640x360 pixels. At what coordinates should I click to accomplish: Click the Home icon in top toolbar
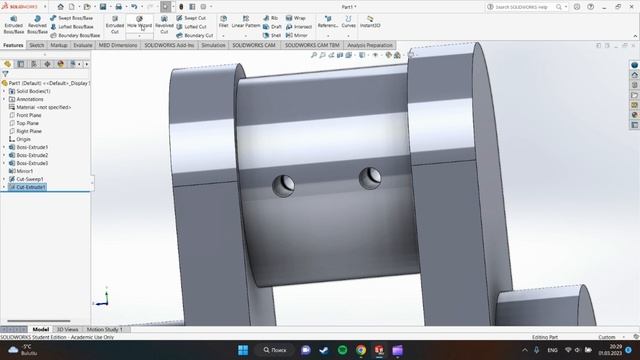pos(60,7)
